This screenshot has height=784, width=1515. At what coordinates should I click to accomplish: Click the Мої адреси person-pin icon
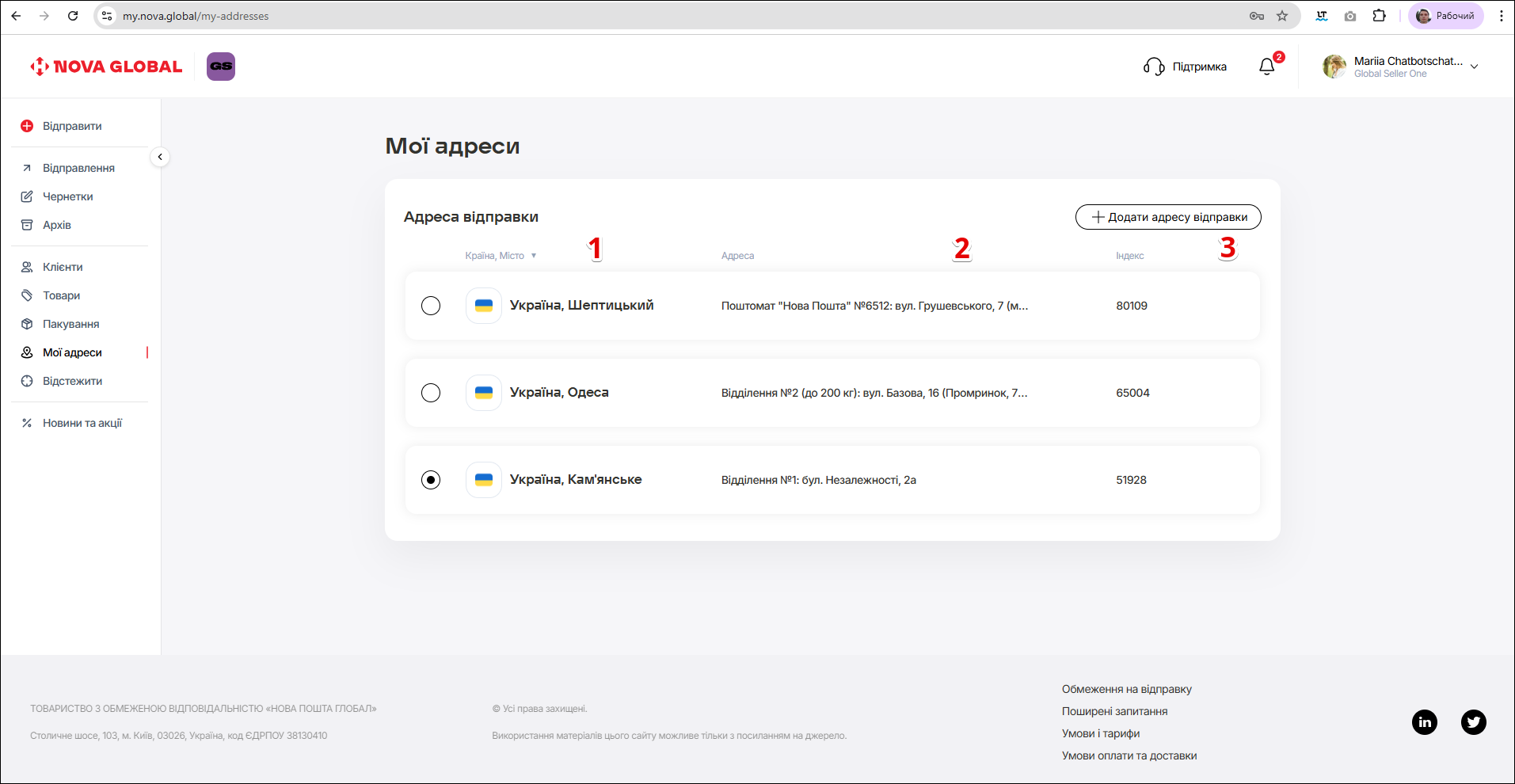click(x=27, y=352)
